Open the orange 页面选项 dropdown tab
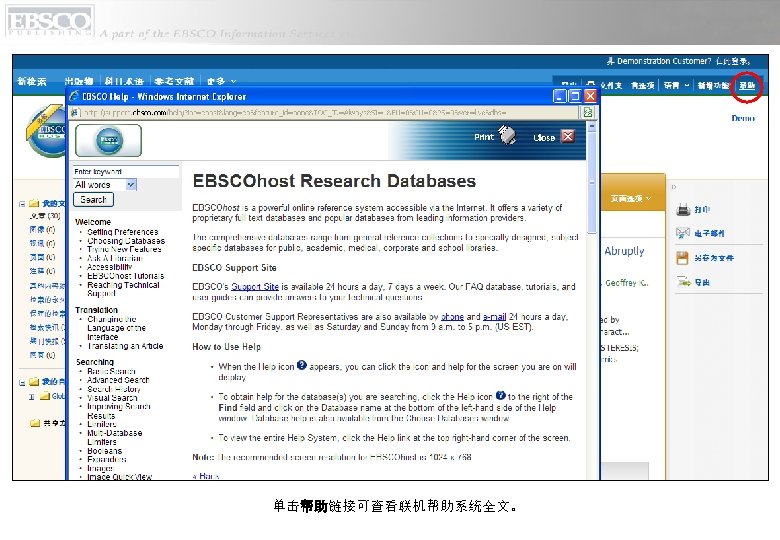 pos(631,198)
